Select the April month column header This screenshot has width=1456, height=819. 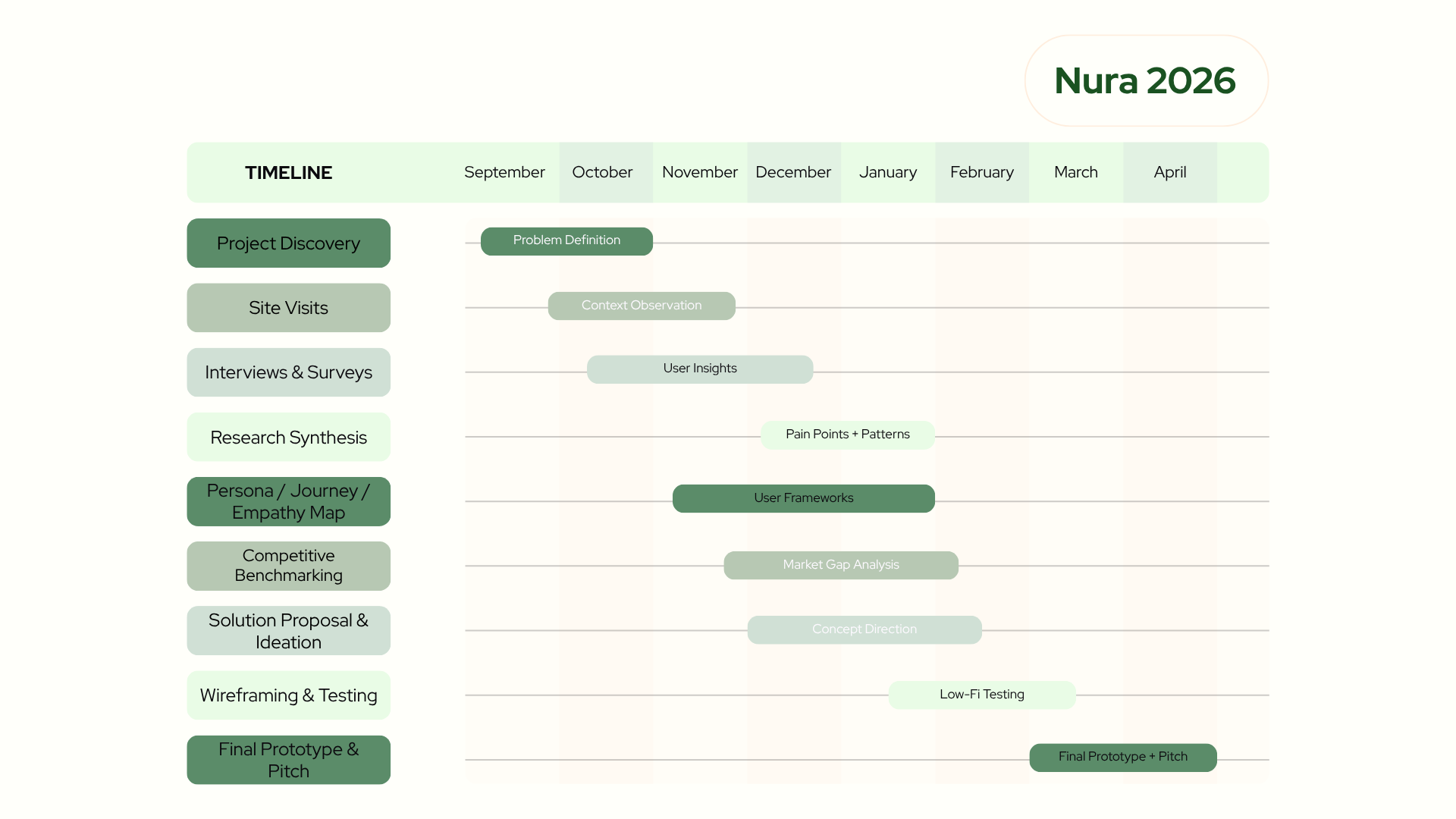click(1169, 172)
